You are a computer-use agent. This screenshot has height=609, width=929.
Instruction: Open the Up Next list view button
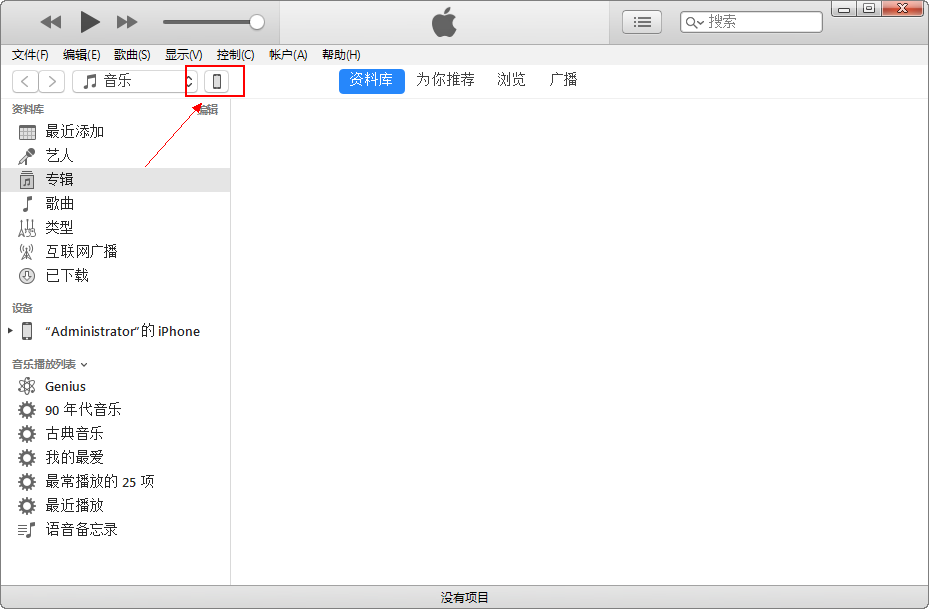click(642, 23)
